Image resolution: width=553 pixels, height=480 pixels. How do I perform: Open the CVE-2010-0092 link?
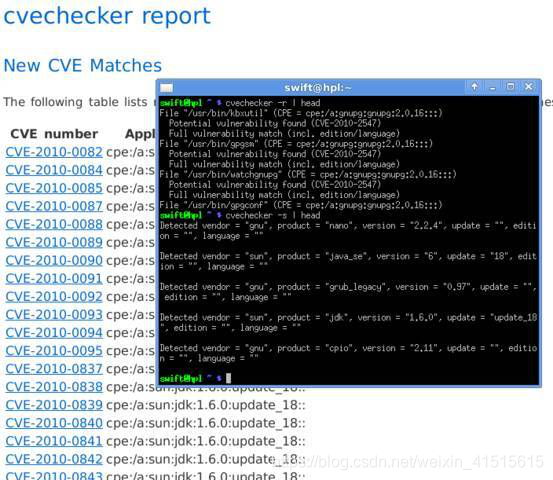coord(54,297)
